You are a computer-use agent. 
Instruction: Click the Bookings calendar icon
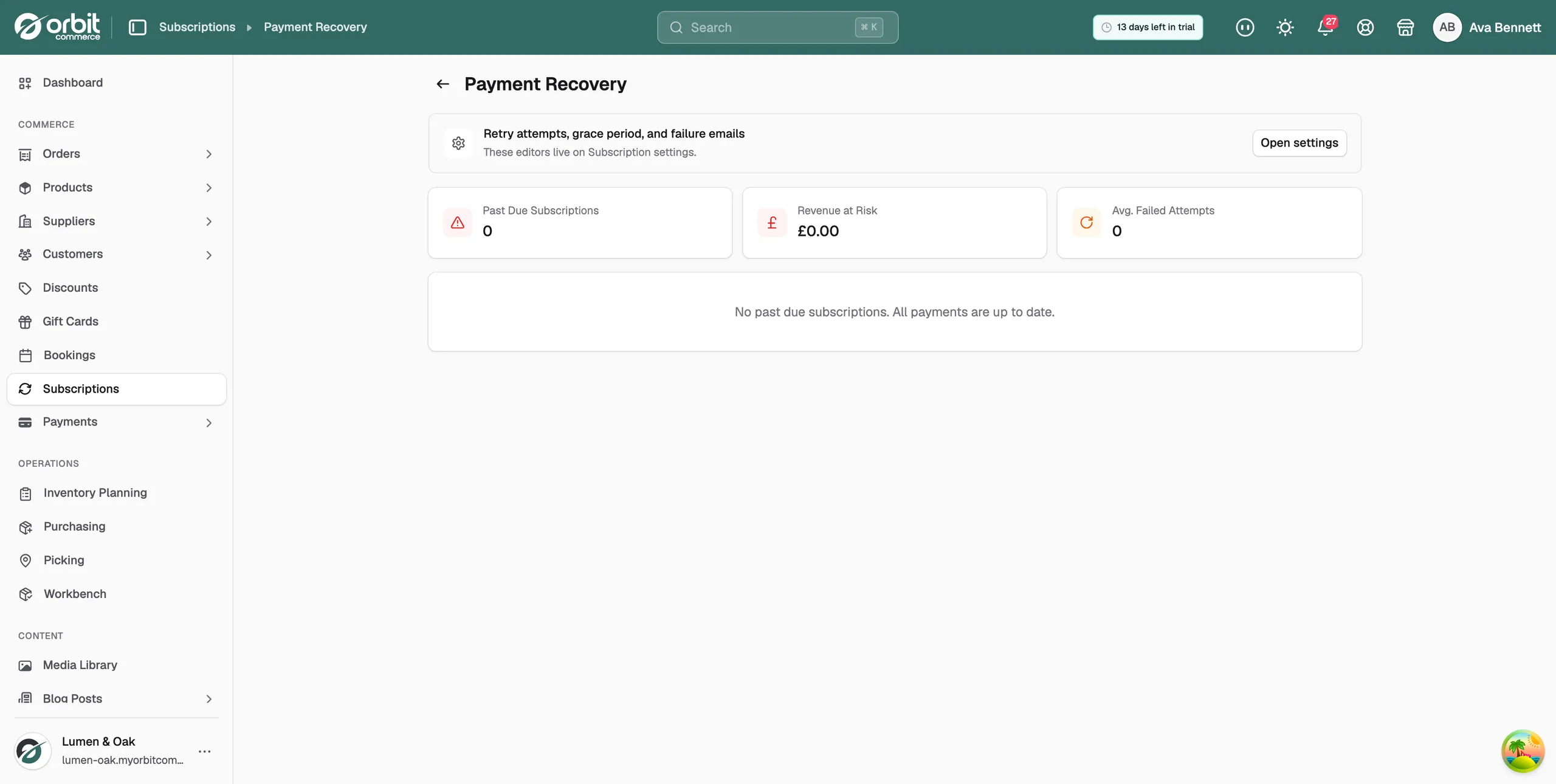[x=25, y=355]
